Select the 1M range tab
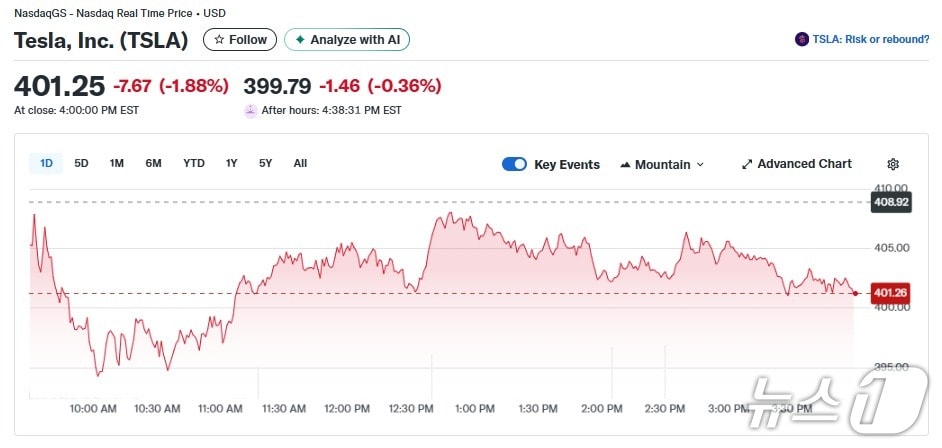 pos(117,163)
